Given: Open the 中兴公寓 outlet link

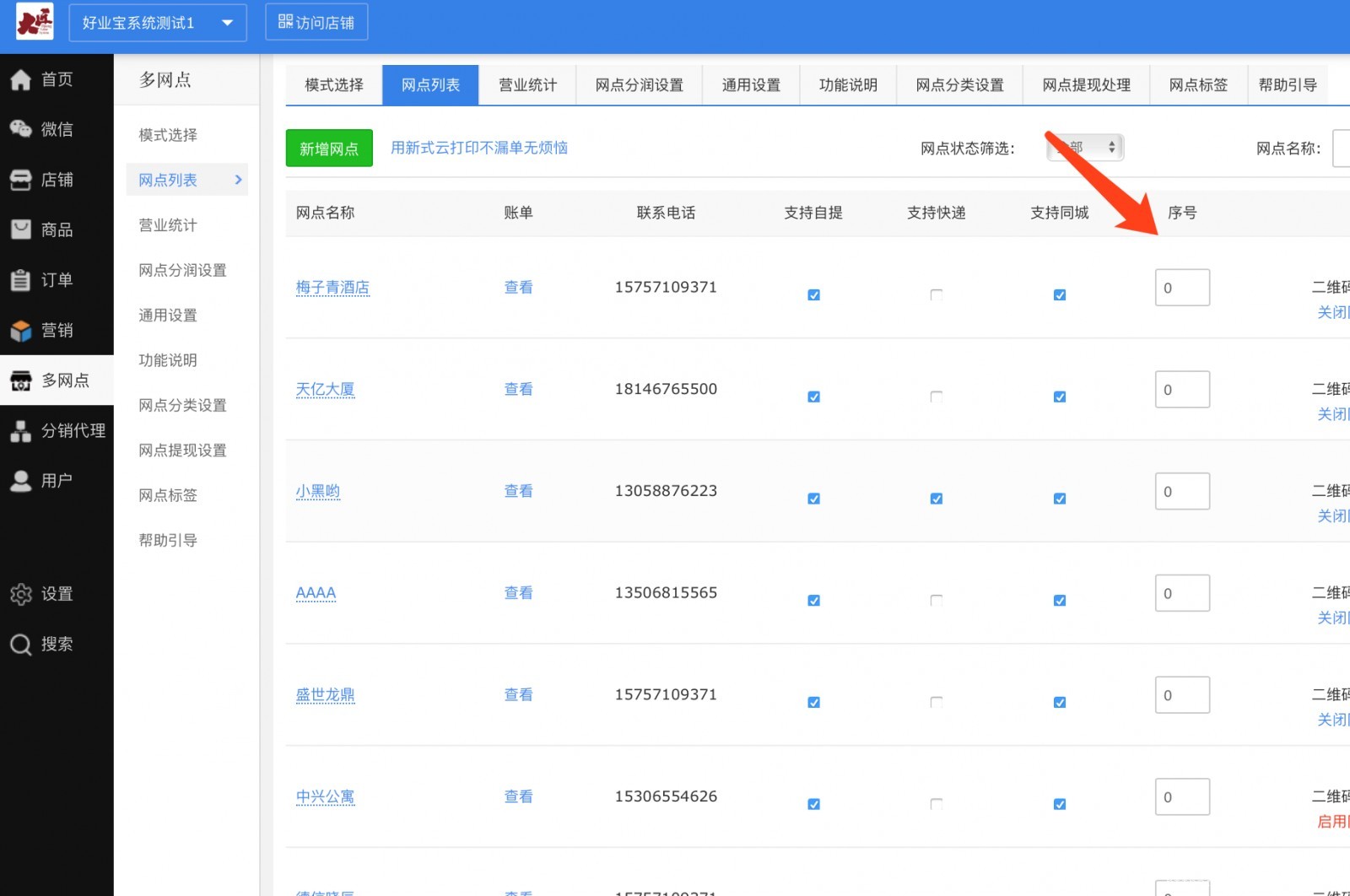Looking at the screenshot, I should click(x=325, y=796).
